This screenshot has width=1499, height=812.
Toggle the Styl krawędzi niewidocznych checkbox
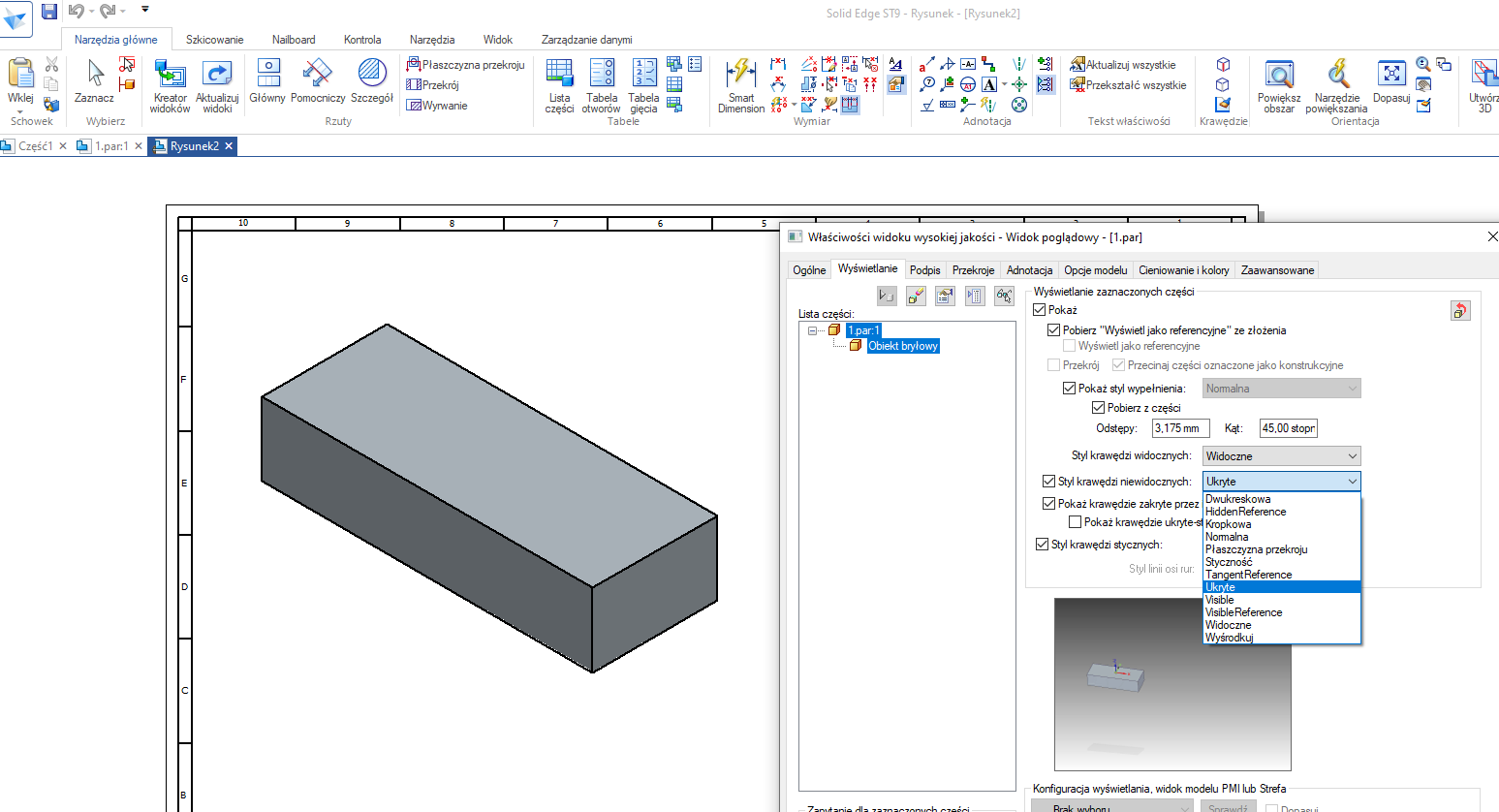1048,482
